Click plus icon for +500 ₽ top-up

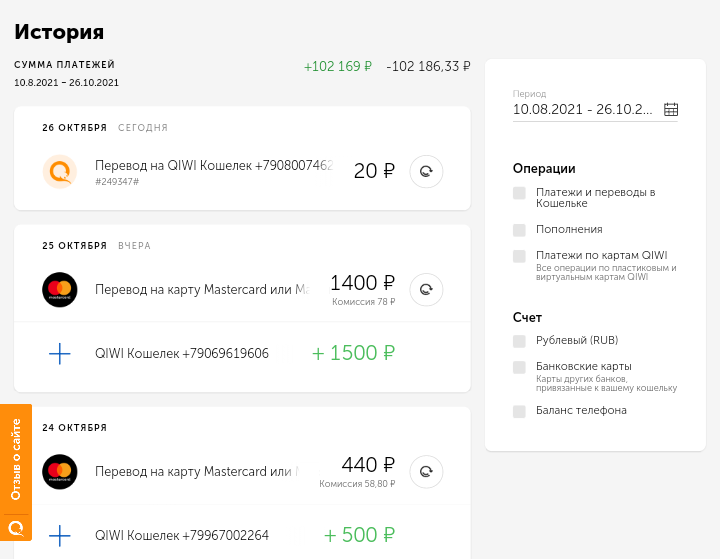pos(60,535)
